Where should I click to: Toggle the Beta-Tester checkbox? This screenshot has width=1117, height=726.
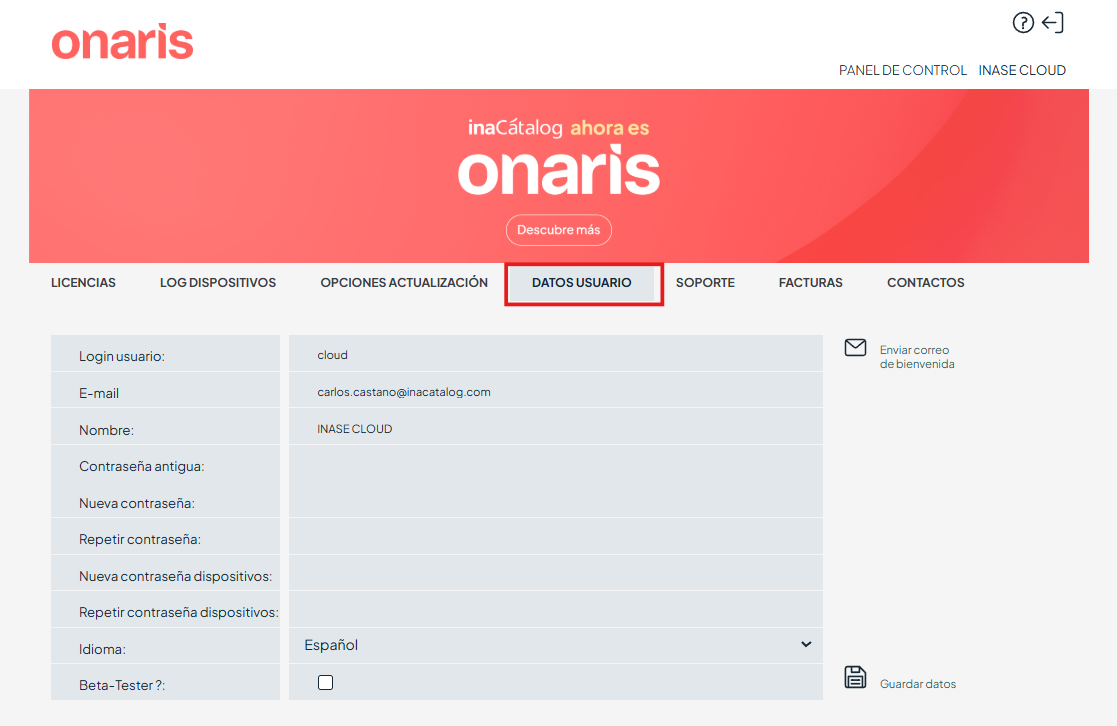(326, 683)
